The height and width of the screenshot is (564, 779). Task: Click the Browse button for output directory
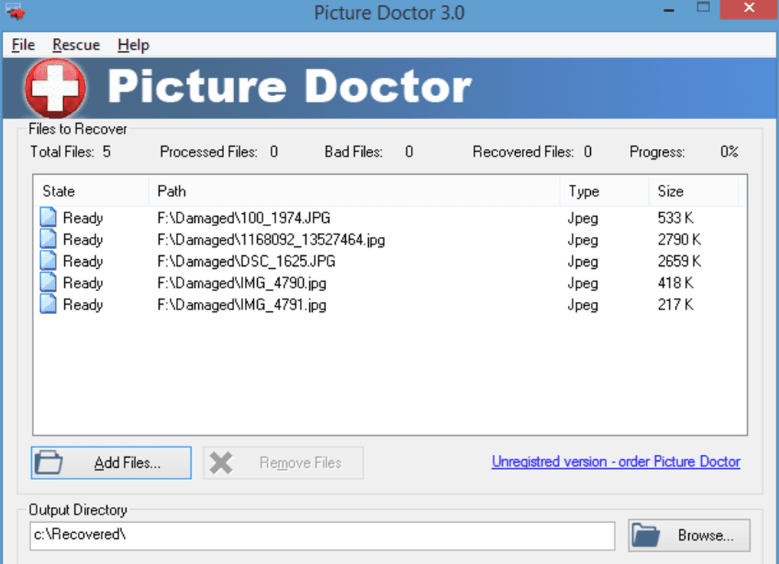pyautogui.click(x=689, y=535)
